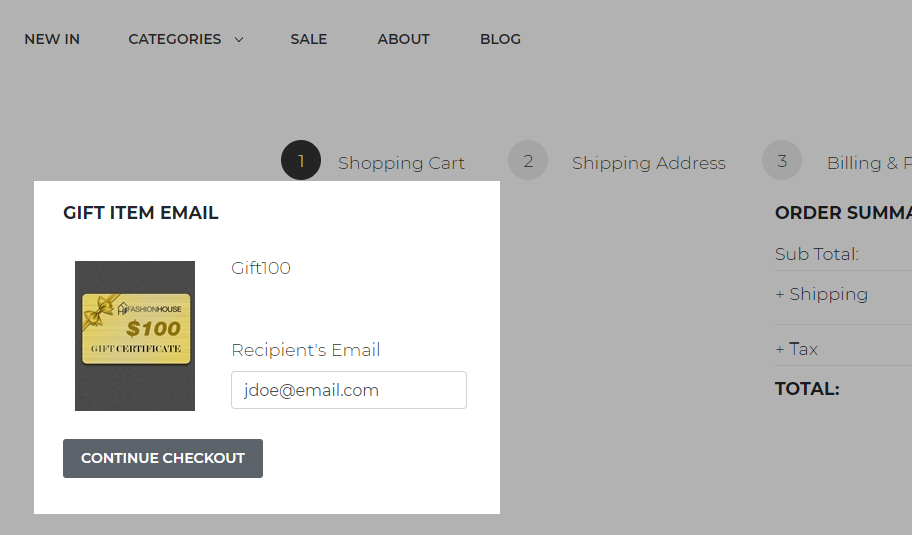This screenshot has width=912, height=535.
Task: Select the Shipping Address step label
Action: 649,163
